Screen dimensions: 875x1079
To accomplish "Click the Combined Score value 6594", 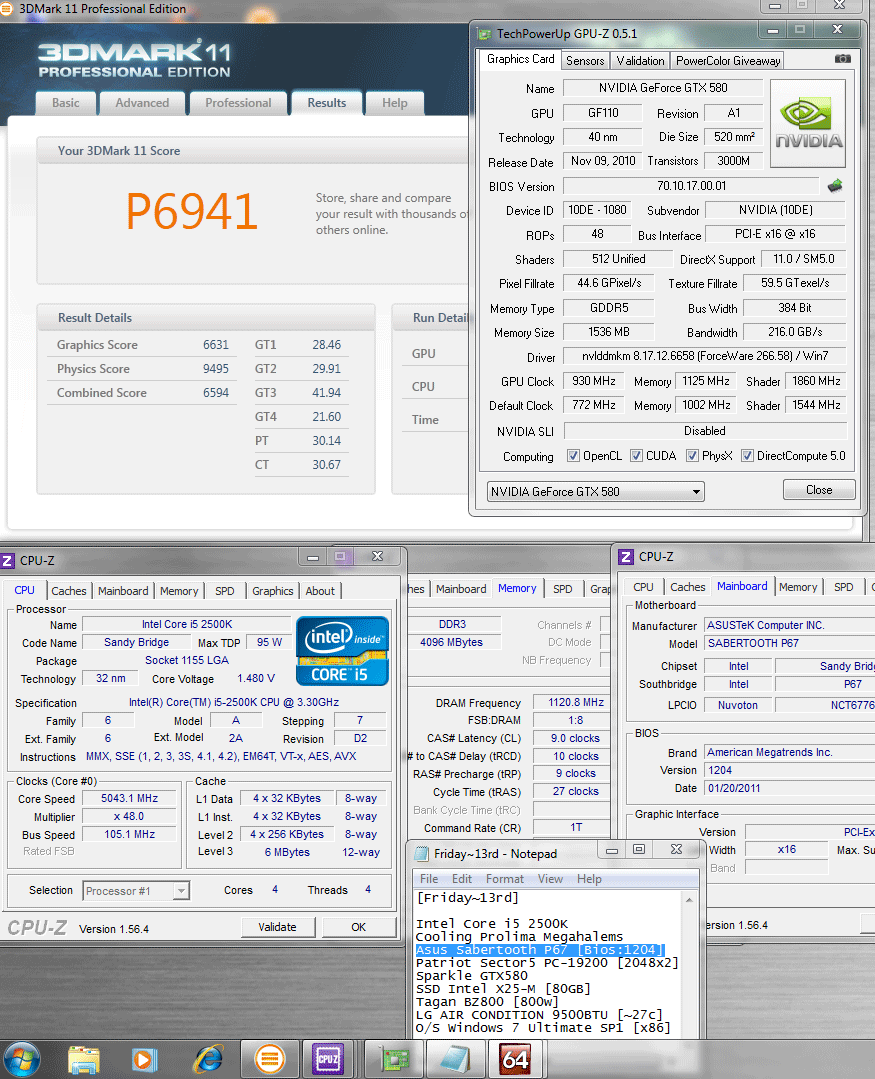I will pos(215,393).
